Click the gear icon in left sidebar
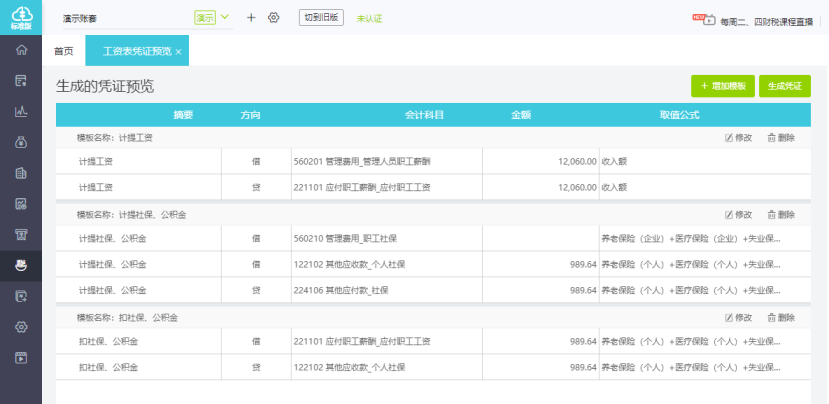The image size is (829, 404). (x=20, y=327)
